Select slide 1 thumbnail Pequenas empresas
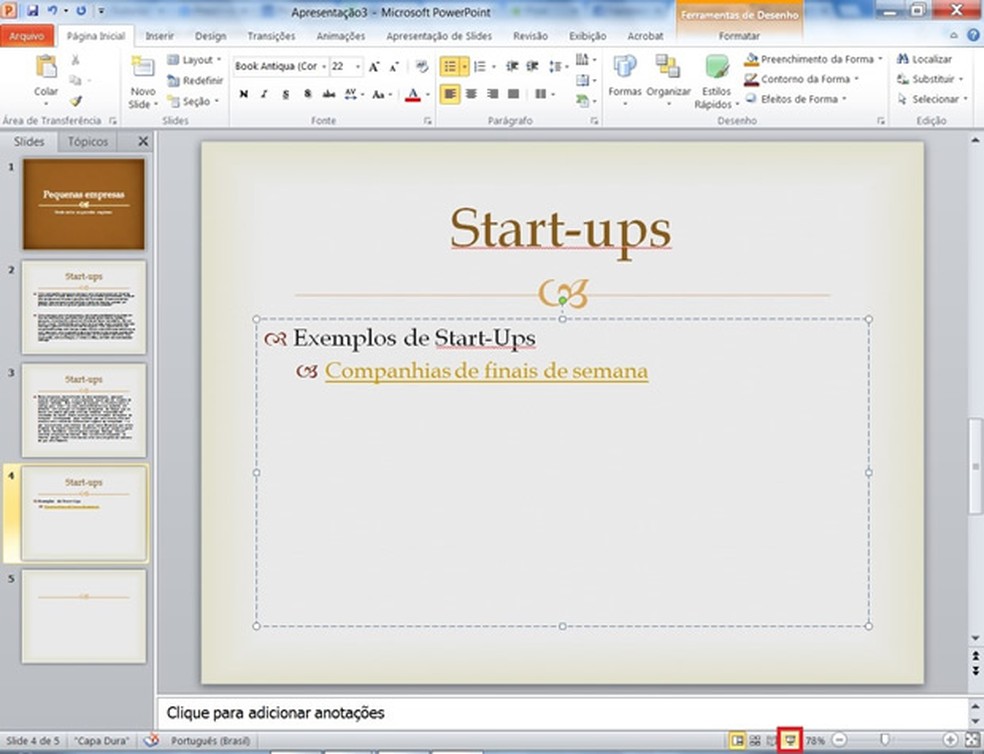Image resolution: width=984 pixels, height=754 pixels. pos(84,204)
